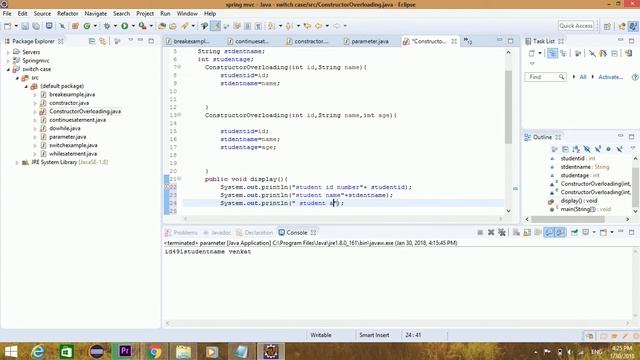Click the All filter link in Task List

(x=583, y=77)
